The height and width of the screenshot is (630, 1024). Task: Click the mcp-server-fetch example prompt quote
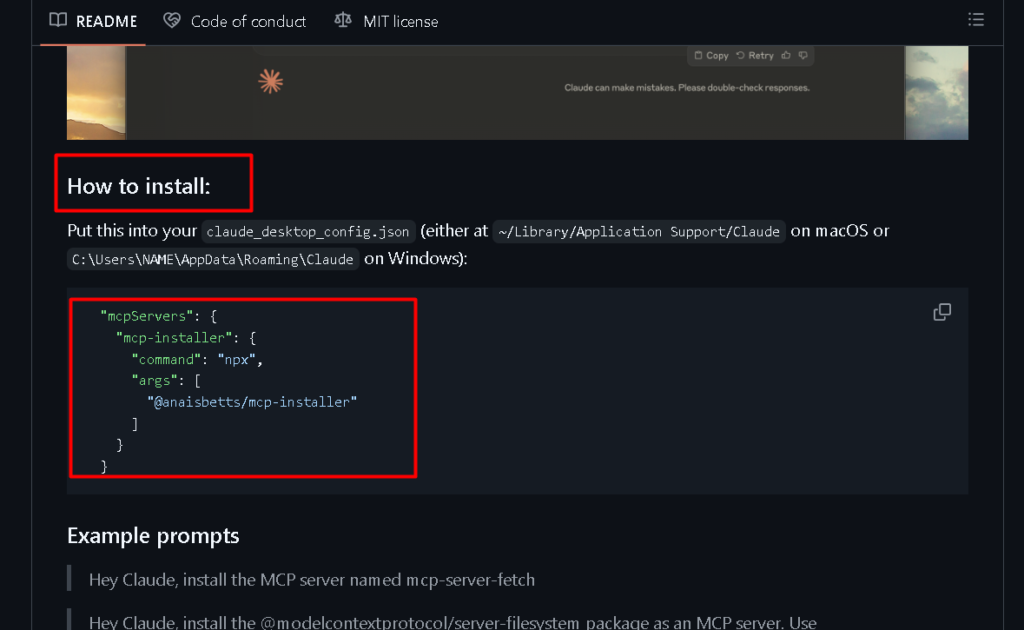click(x=312, y=580)
